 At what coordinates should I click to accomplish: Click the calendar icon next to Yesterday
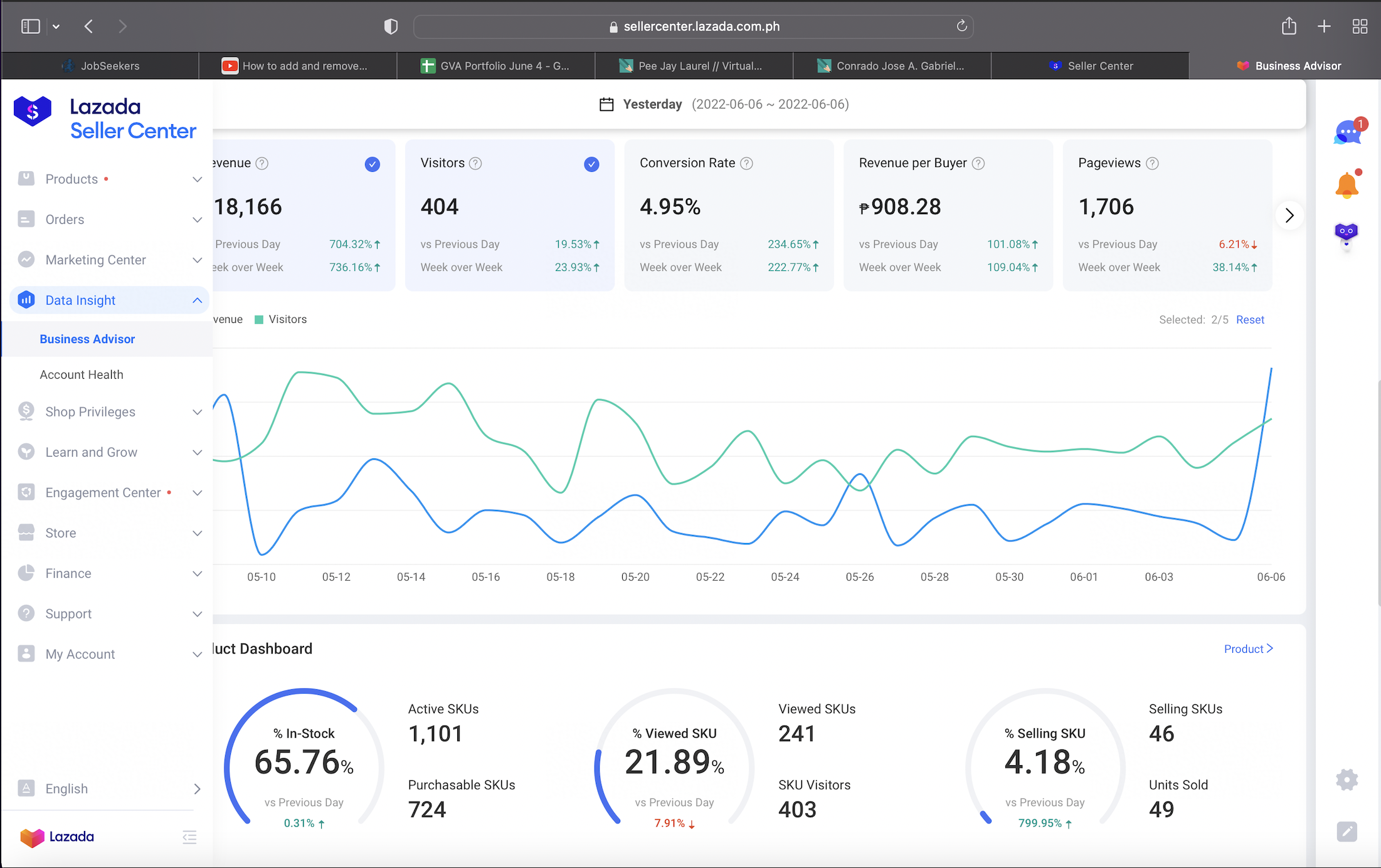606,104
